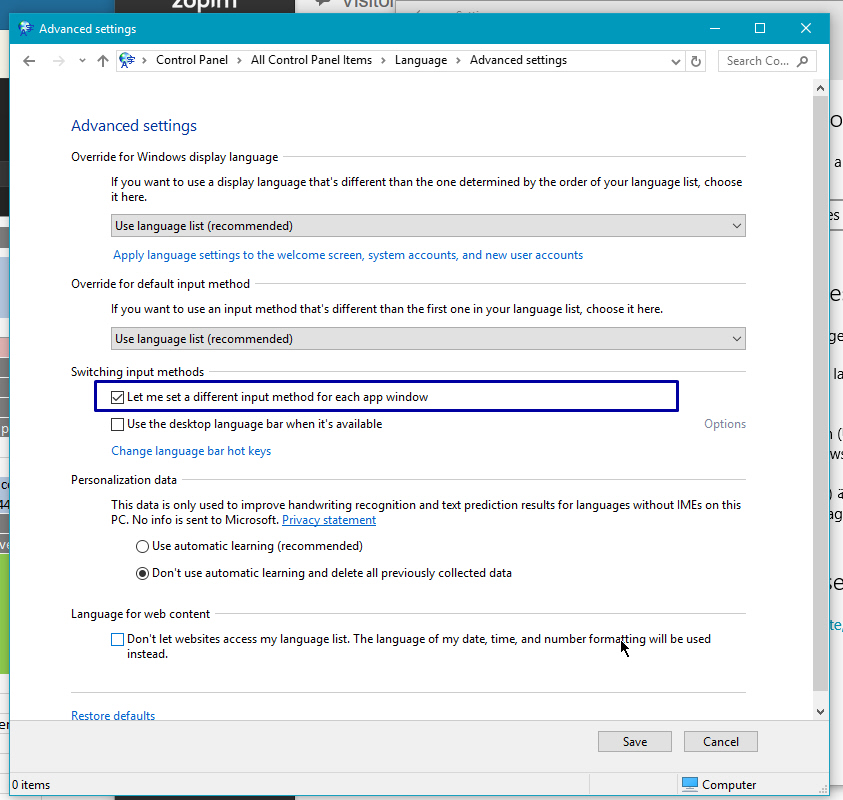Navigate to All Control Panel Items breadcrumb
The width and height of the screenshot is (843, 800).
pos(311,60)
